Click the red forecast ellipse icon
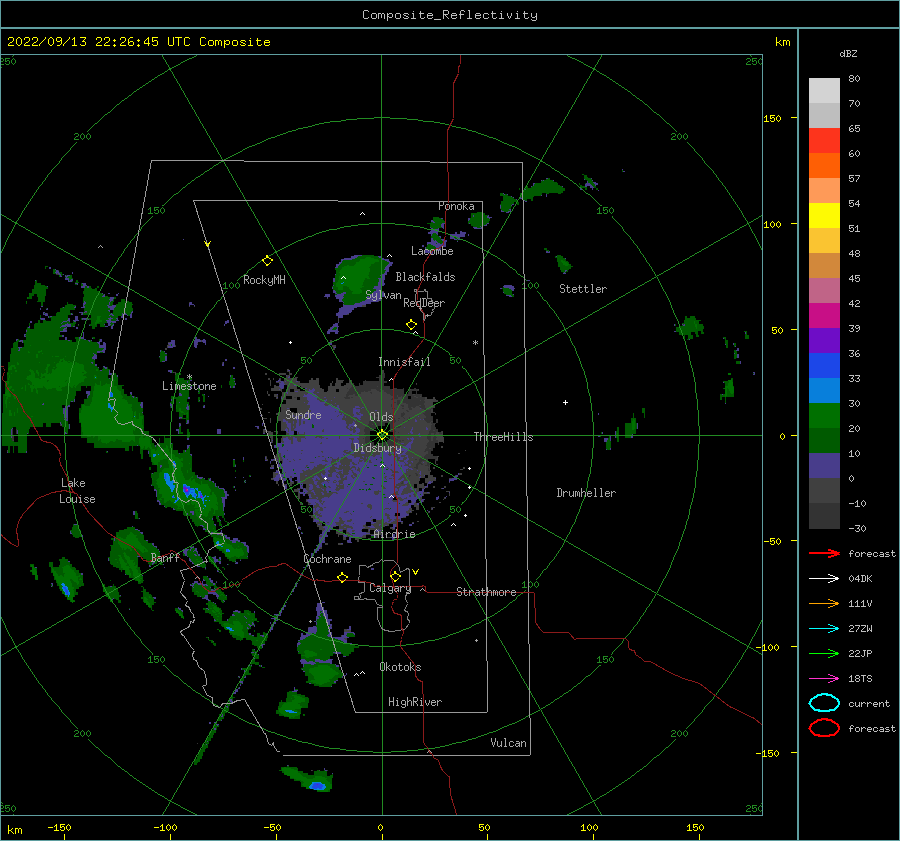The height and width of the screenshot is (841, 900). point(824,728)
